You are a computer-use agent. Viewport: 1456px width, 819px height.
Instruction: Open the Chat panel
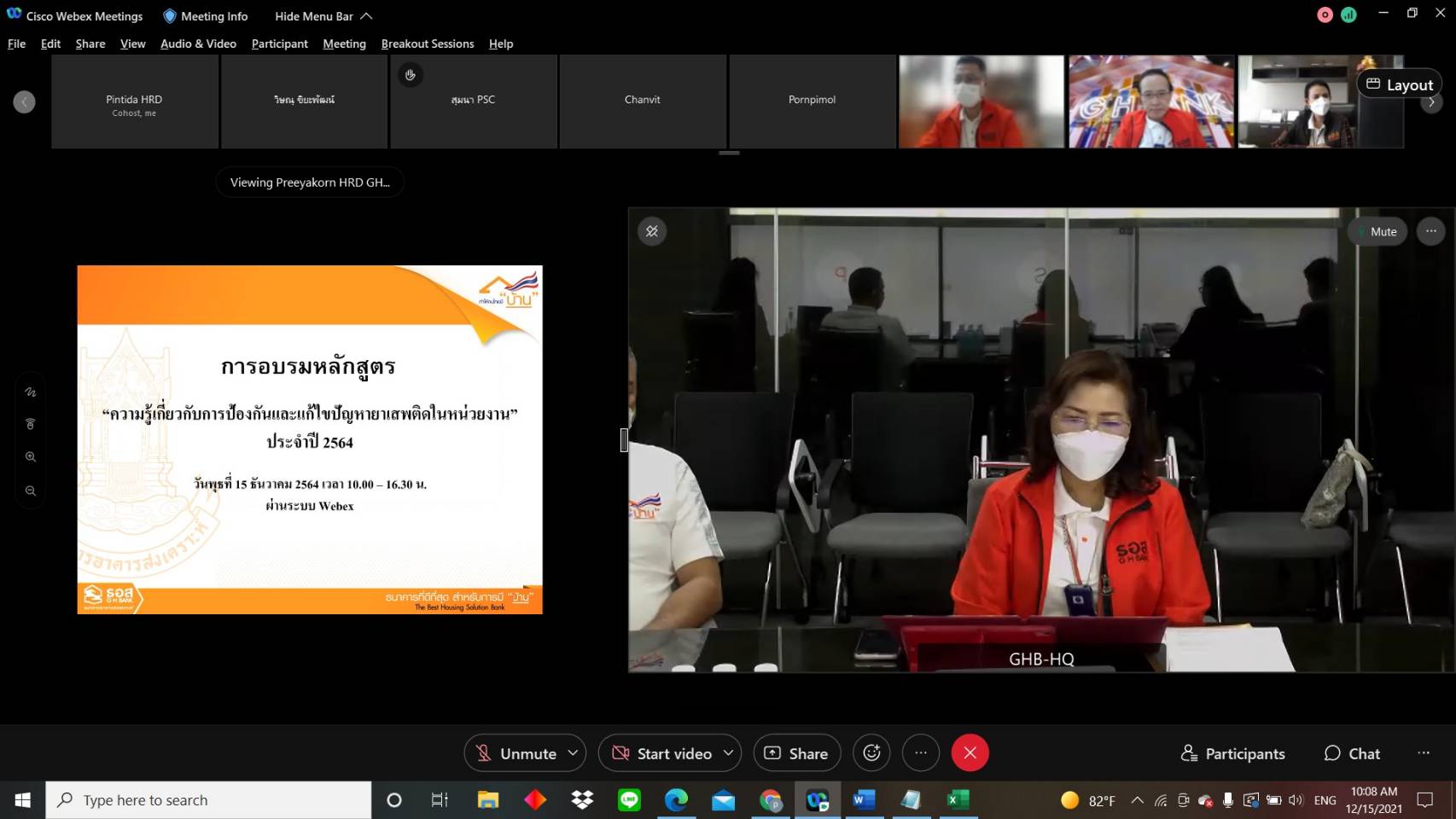[x=1352, y=753]
